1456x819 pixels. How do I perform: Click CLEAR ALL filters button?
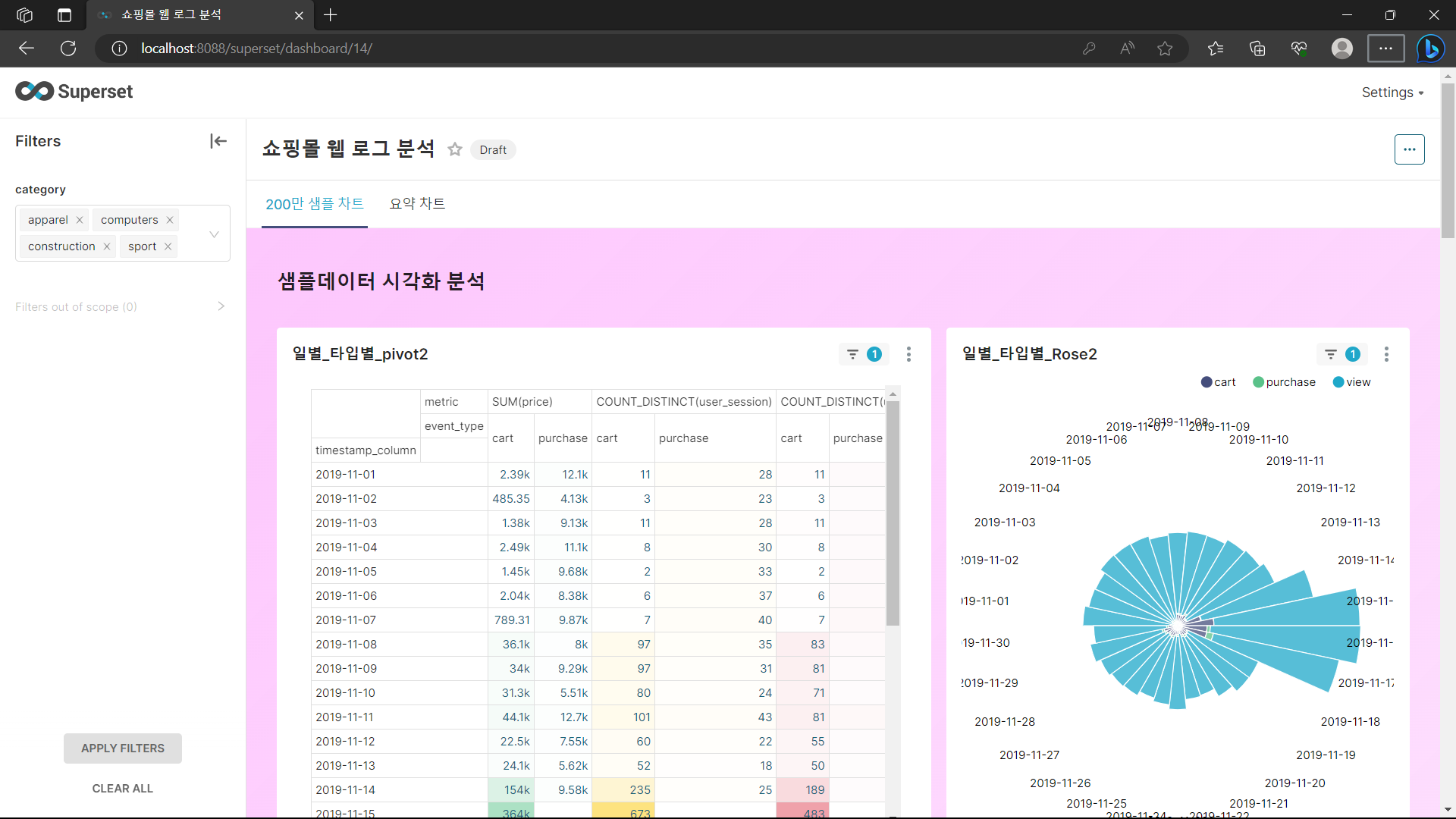click(123, 789)
